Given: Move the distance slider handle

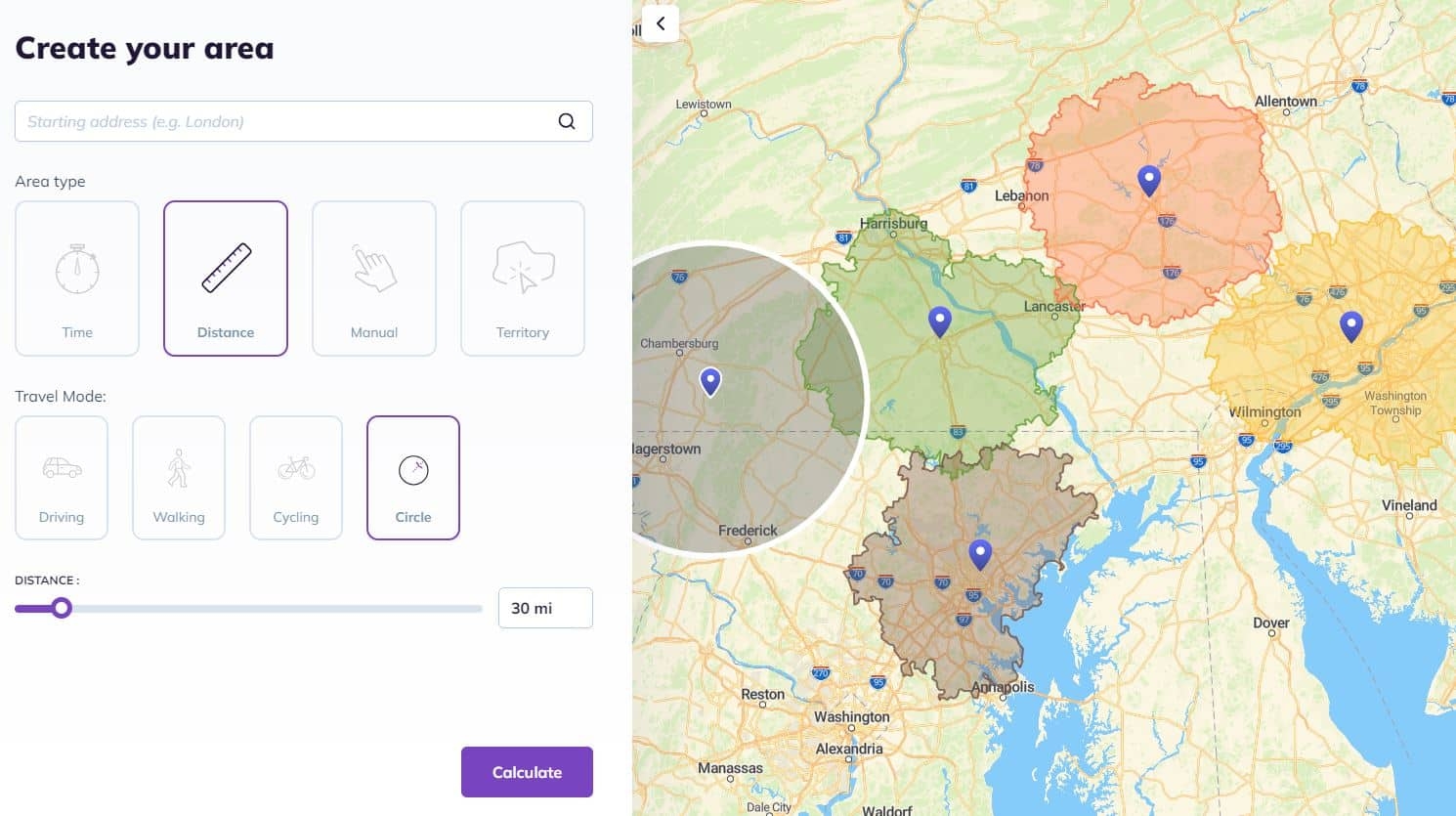Looking at the screenshot, I should pyautogui.click(x=63, y=608).
